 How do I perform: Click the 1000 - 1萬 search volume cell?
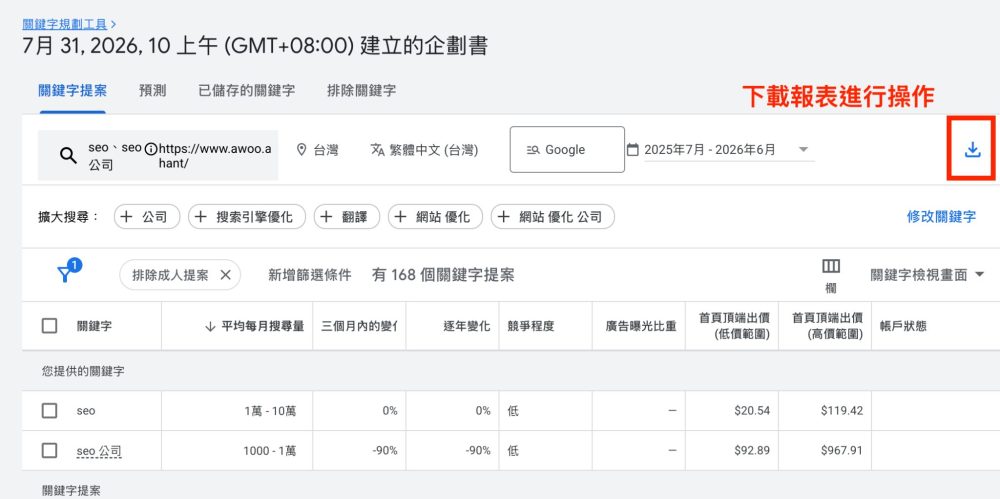270,451
